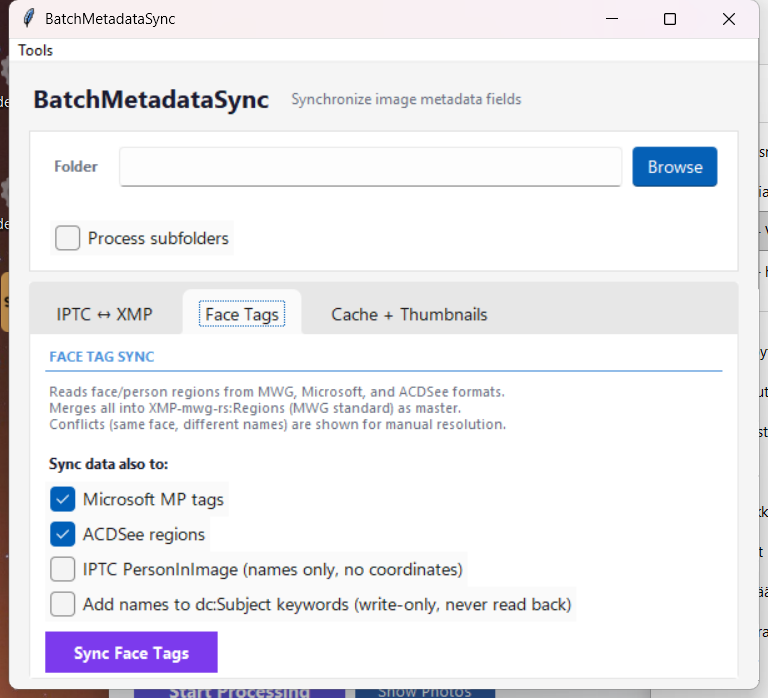The height and width of the screenshot is (698, 768).
Task: Enable the IPTC PersonInImage checkbox
Action: point(63,569)
